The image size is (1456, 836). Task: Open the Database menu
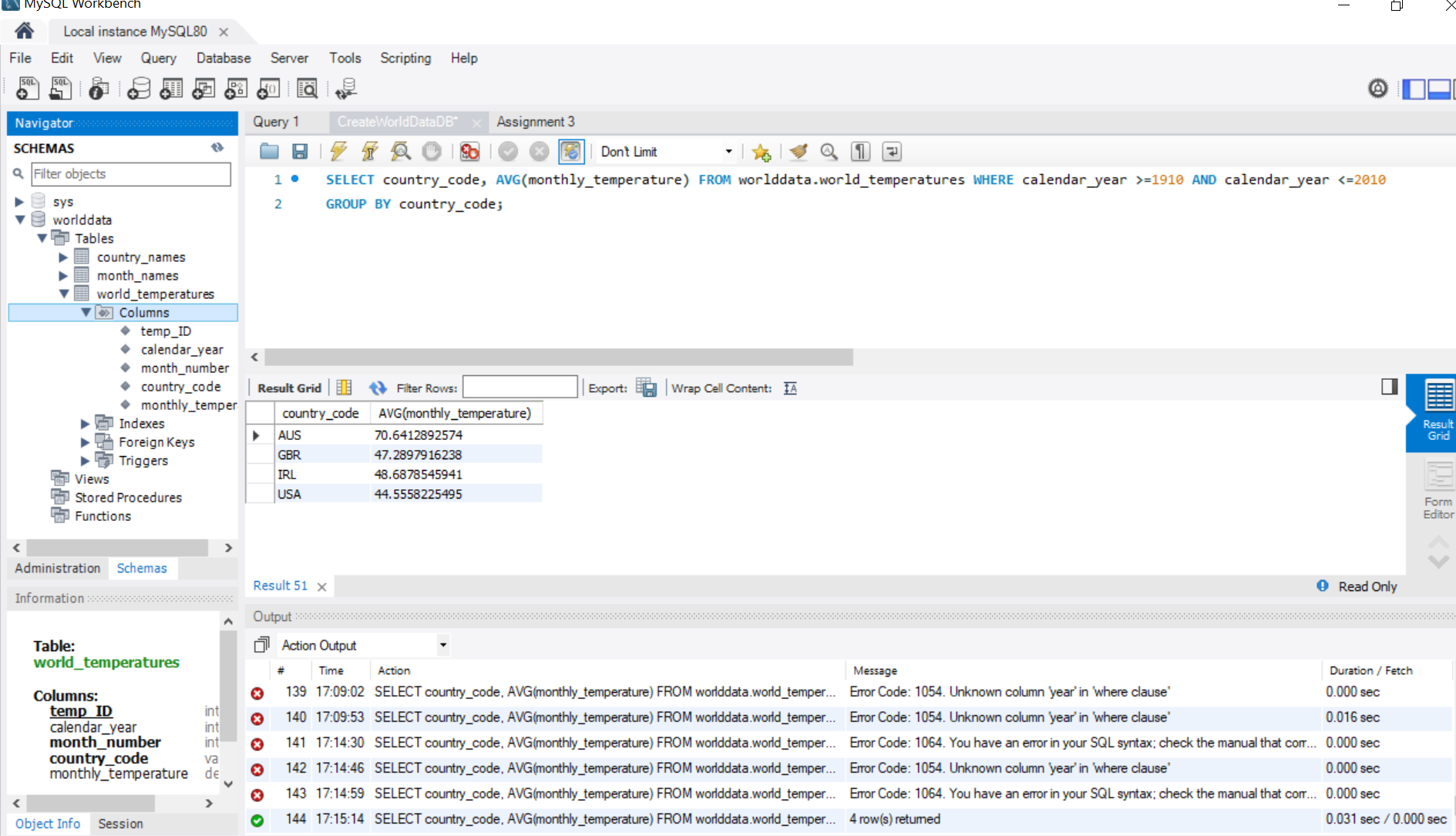(x=223, y=58)
